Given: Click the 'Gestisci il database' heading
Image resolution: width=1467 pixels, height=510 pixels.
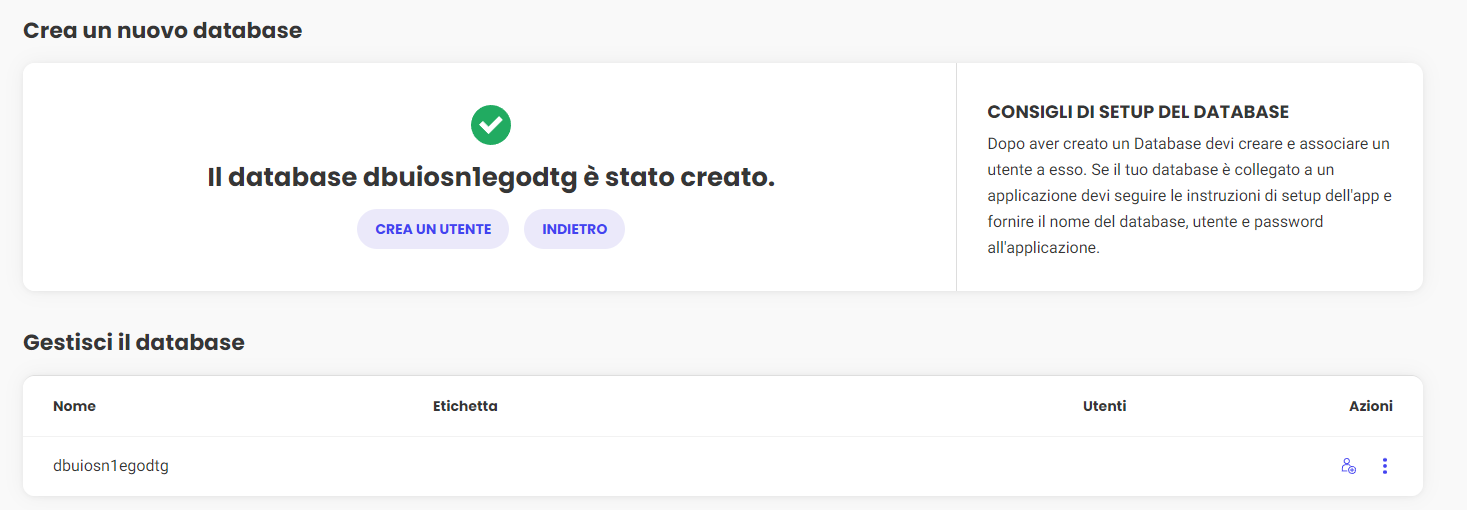Looking at the screenshot, I should [134, 343].
